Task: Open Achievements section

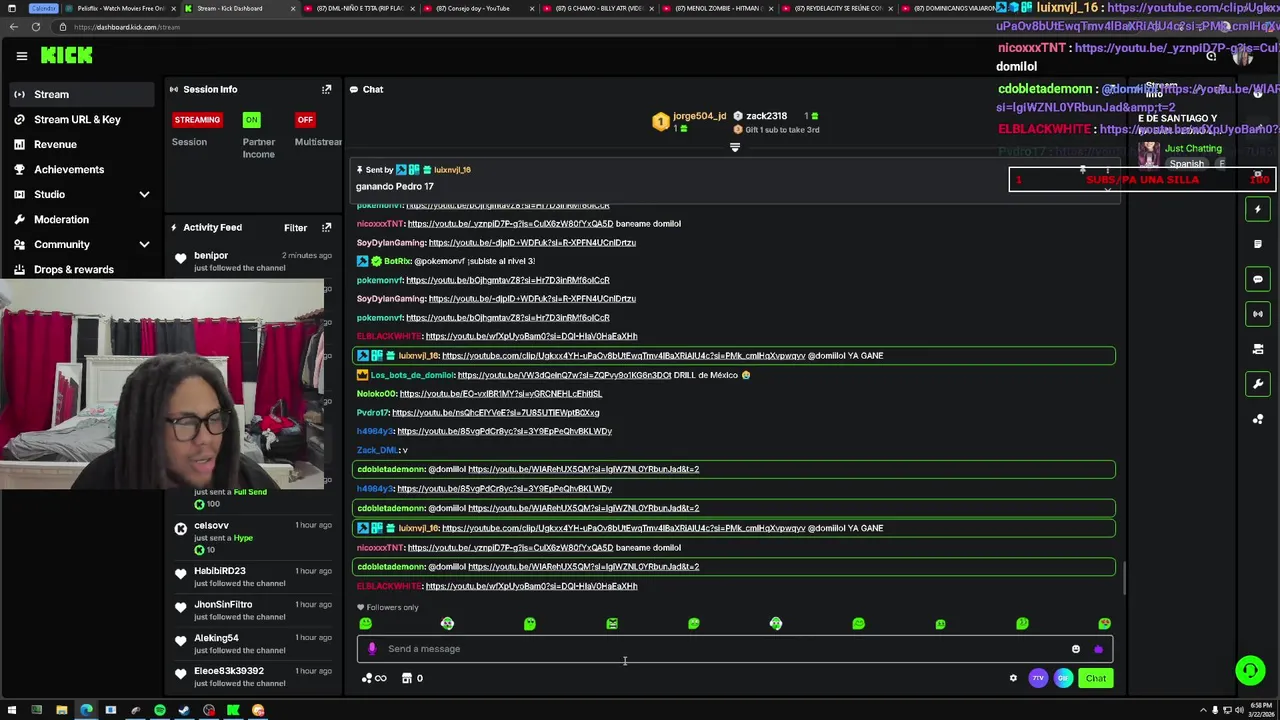Action: coord(80,169)
